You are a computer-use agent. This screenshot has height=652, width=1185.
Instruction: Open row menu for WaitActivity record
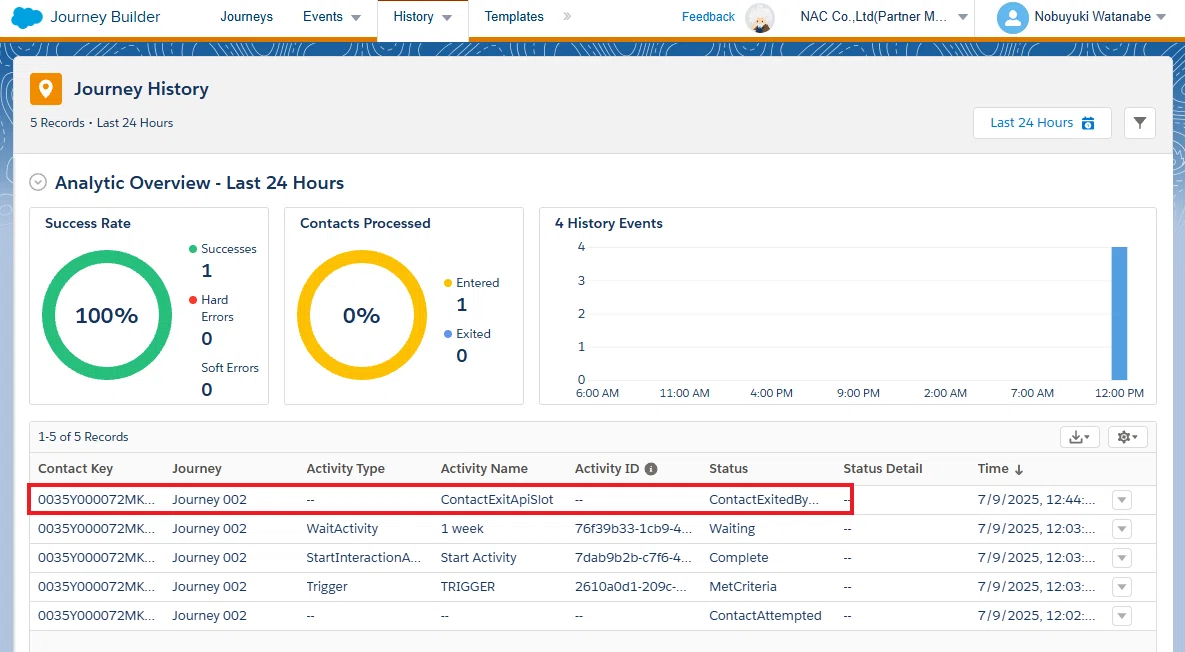point(1122,529)
